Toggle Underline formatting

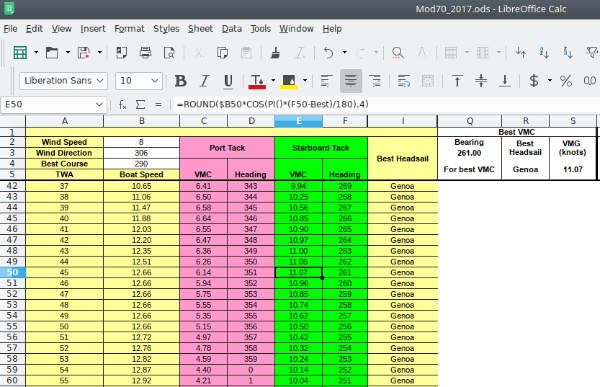coord(228,81)
